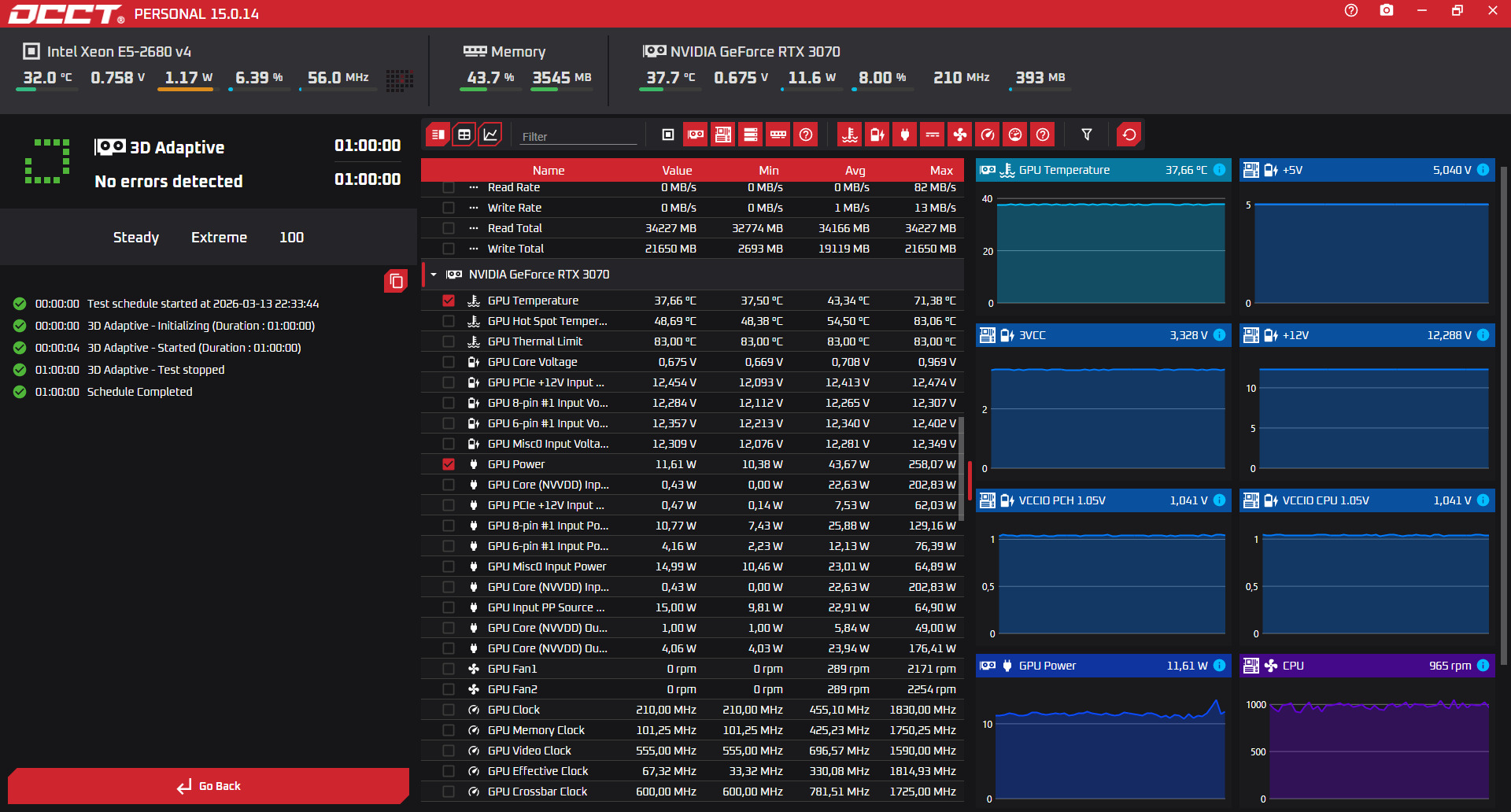
Task: Toggle the motherboard hardware filter icon
Action: tap(723, 135)
